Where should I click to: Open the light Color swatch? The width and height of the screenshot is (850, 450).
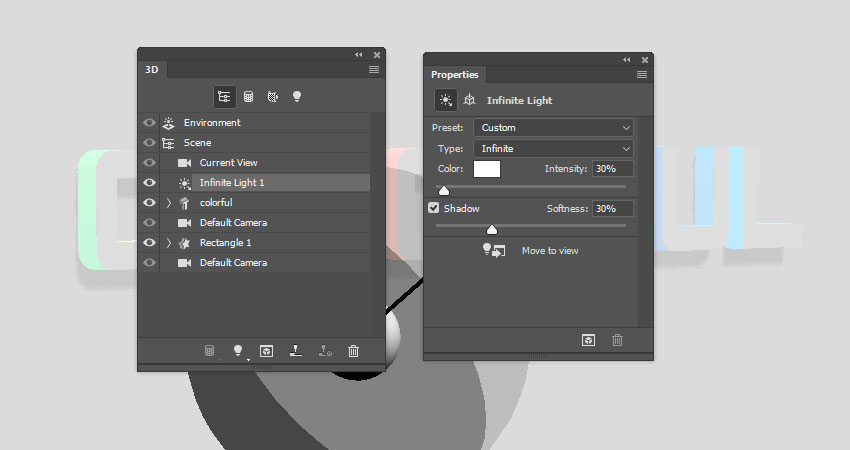pyautogui.click(x=487, y=169)
